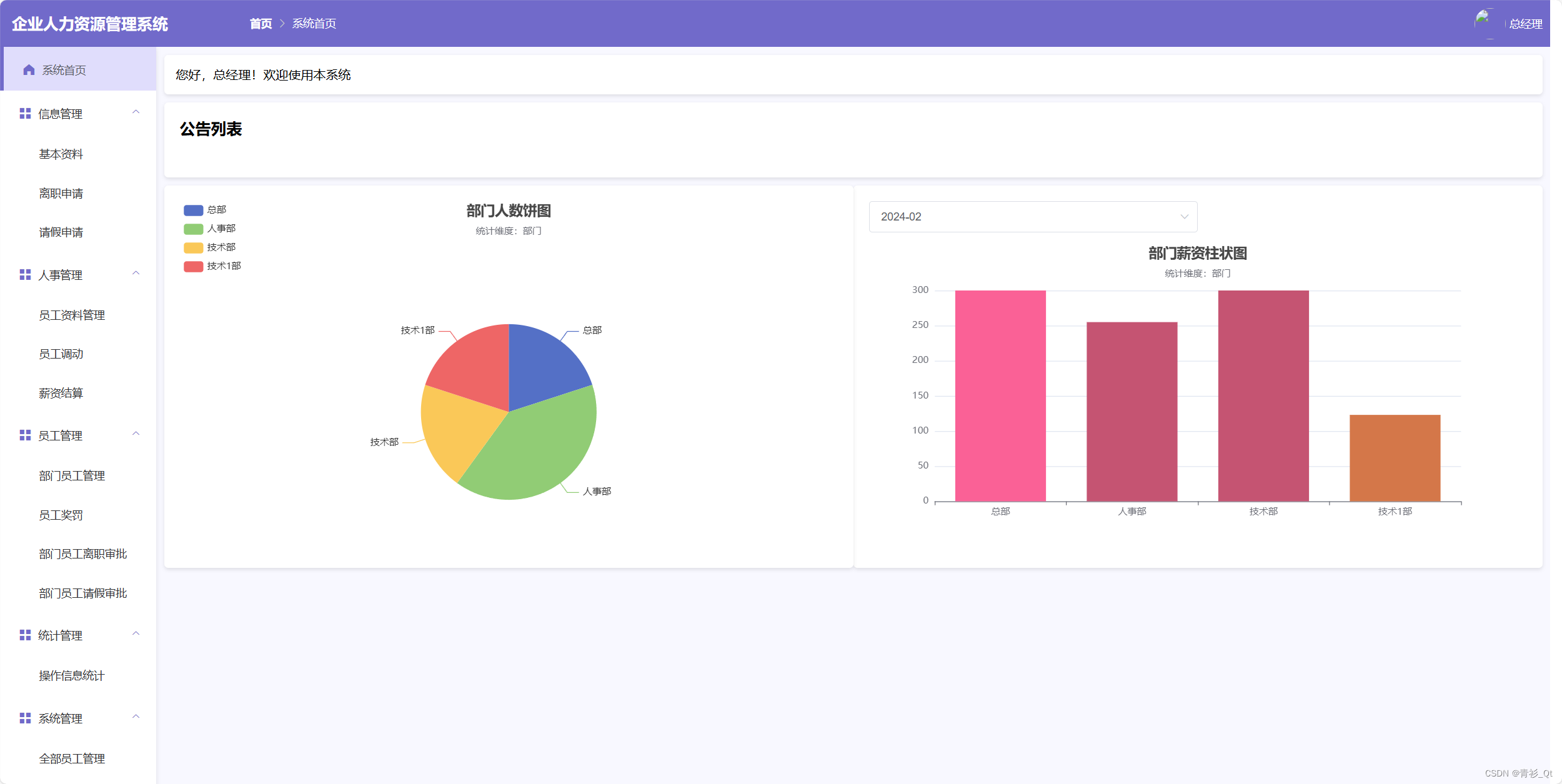Click the grid icon next to 信息管理
This screenshot has height=784, width=1562.
25,114
